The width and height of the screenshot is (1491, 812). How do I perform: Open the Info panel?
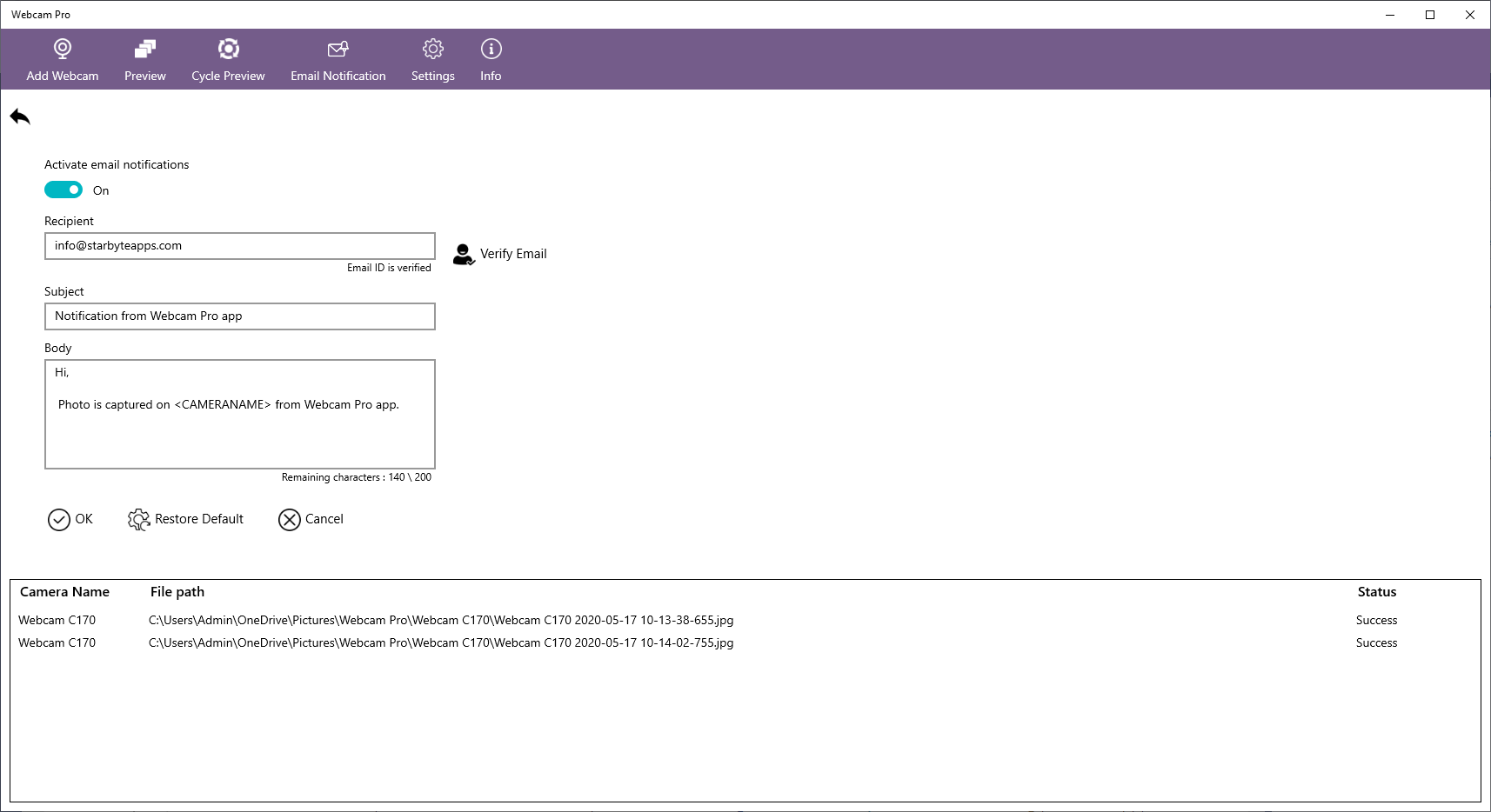point(491,49)
